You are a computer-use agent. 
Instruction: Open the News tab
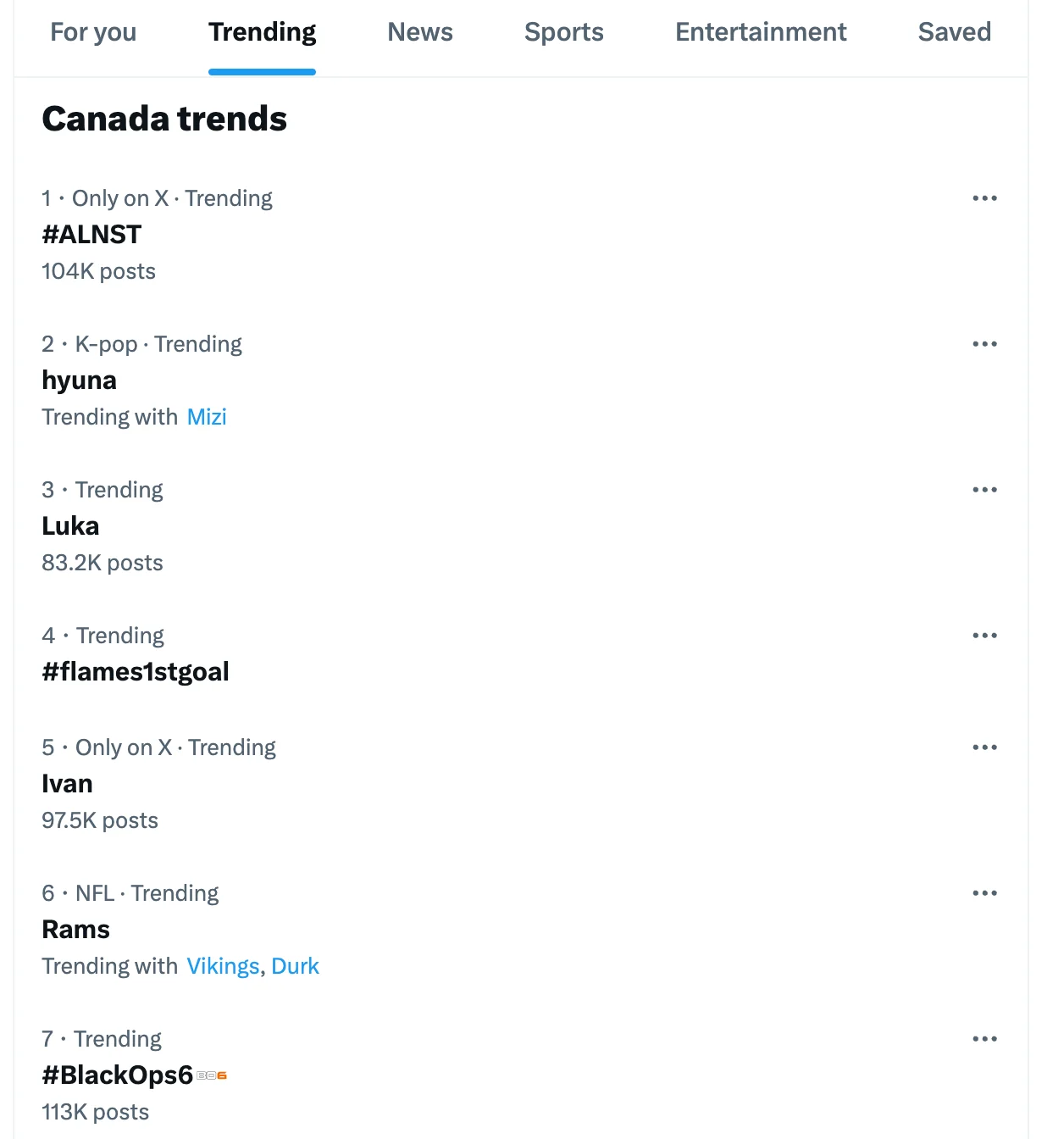pos(420,32)
